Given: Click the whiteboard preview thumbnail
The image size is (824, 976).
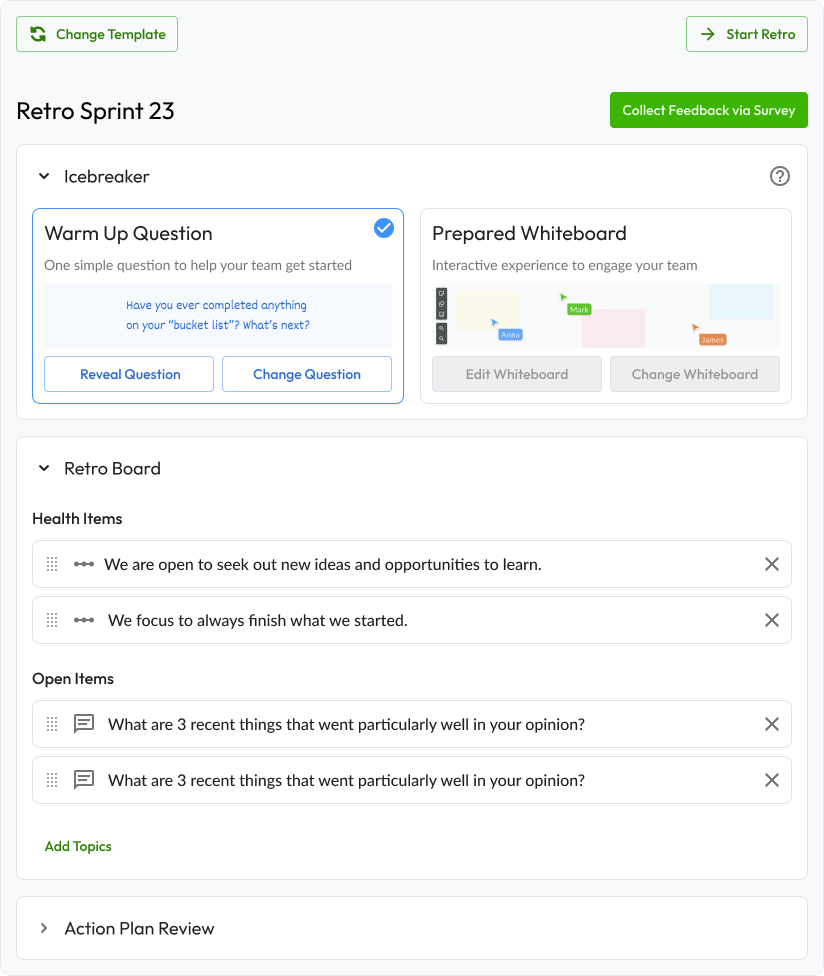Looking at the screenshot, I should click(x=606, y=316).
